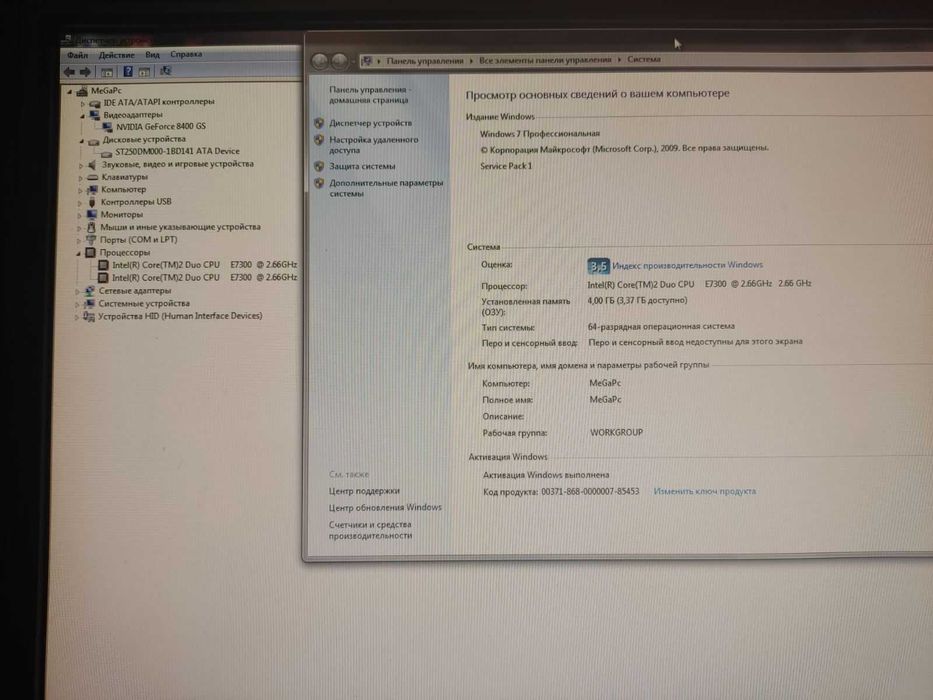Open the Справка menu
Image resolution: width=933 pixels, height=700 pixels.
pyautogui.click(x=186, y=54)
